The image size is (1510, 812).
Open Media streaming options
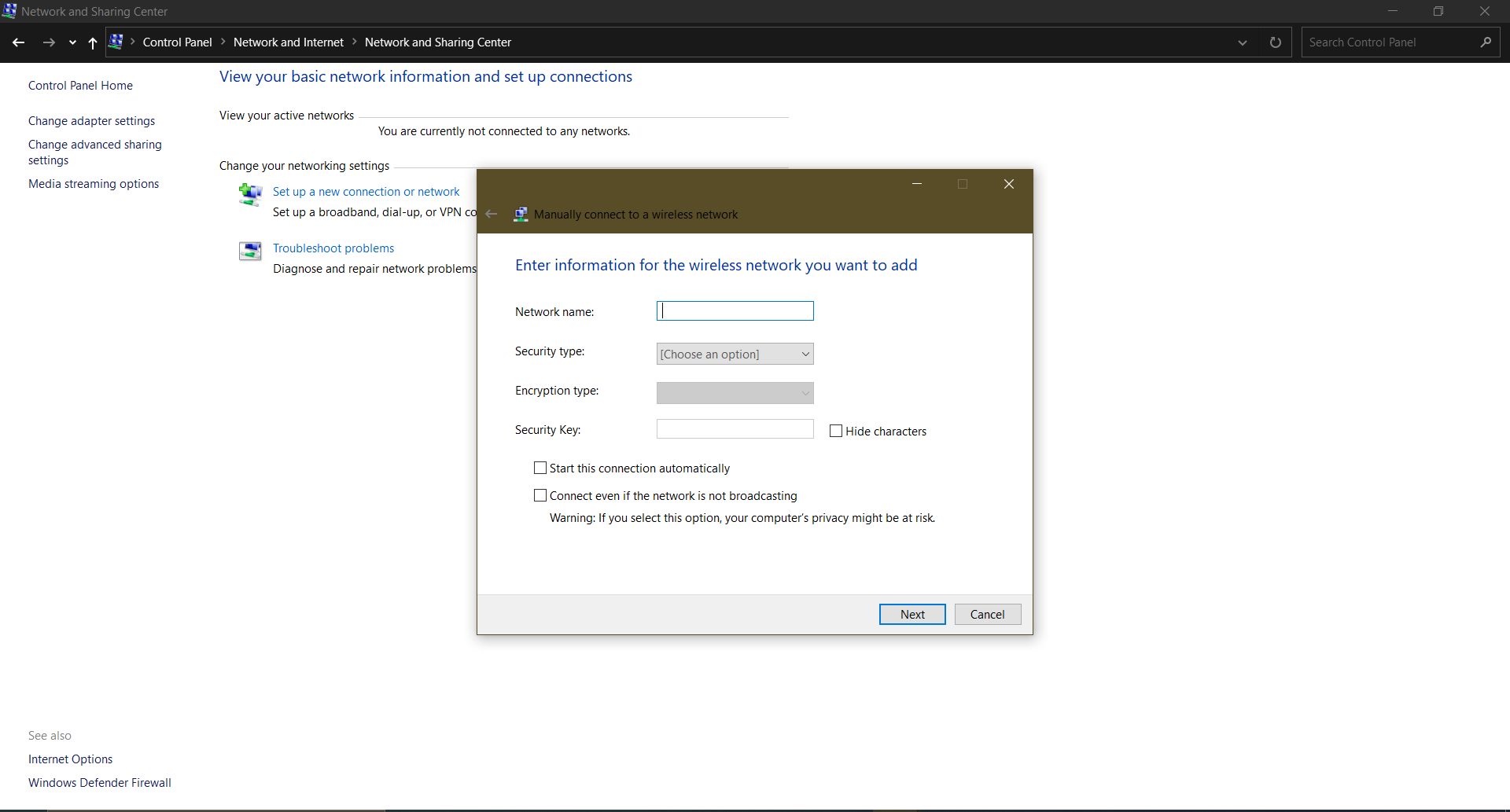click(94, 184)
